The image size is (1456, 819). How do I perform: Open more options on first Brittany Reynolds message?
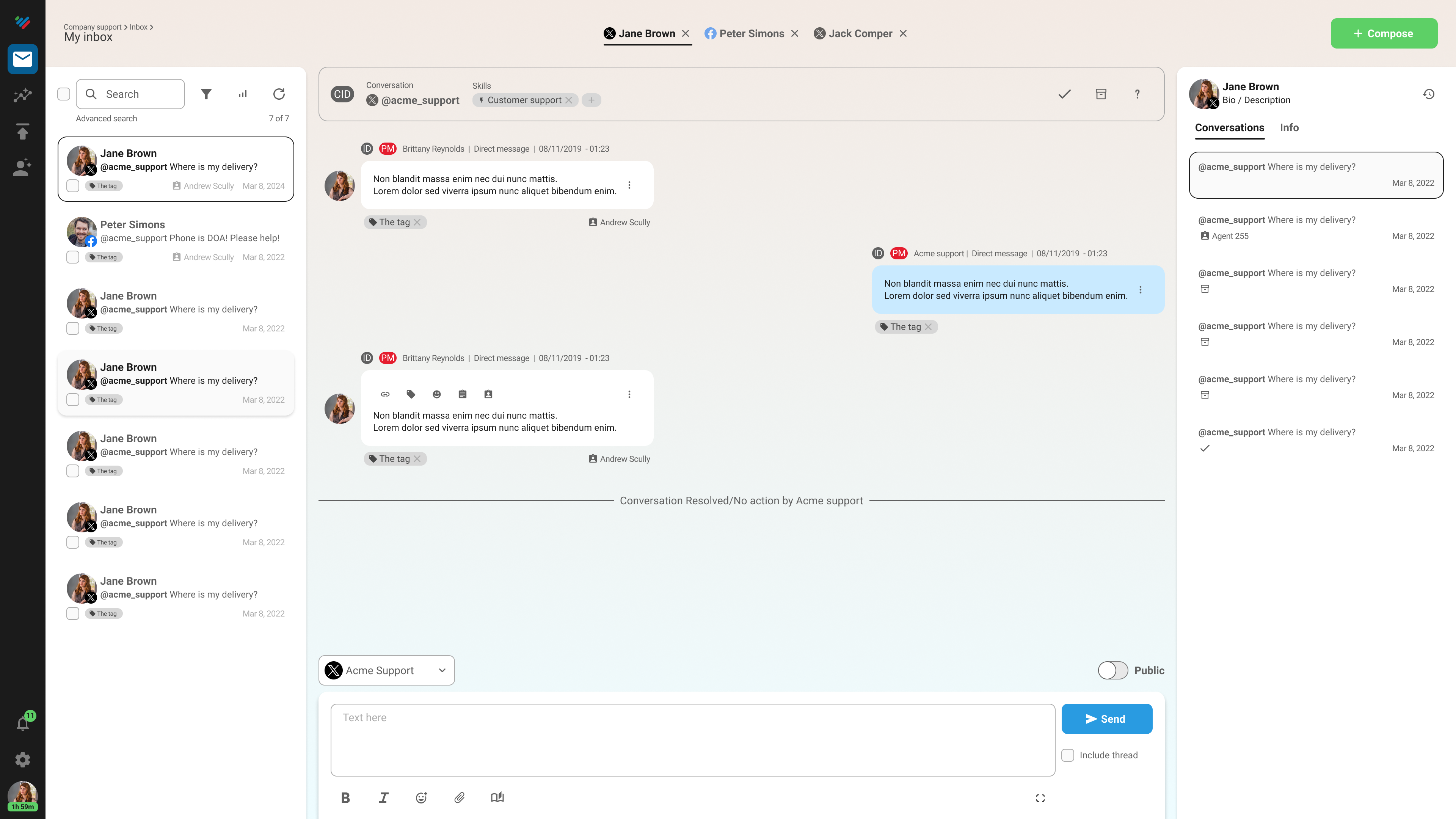(x=629, y=185)
